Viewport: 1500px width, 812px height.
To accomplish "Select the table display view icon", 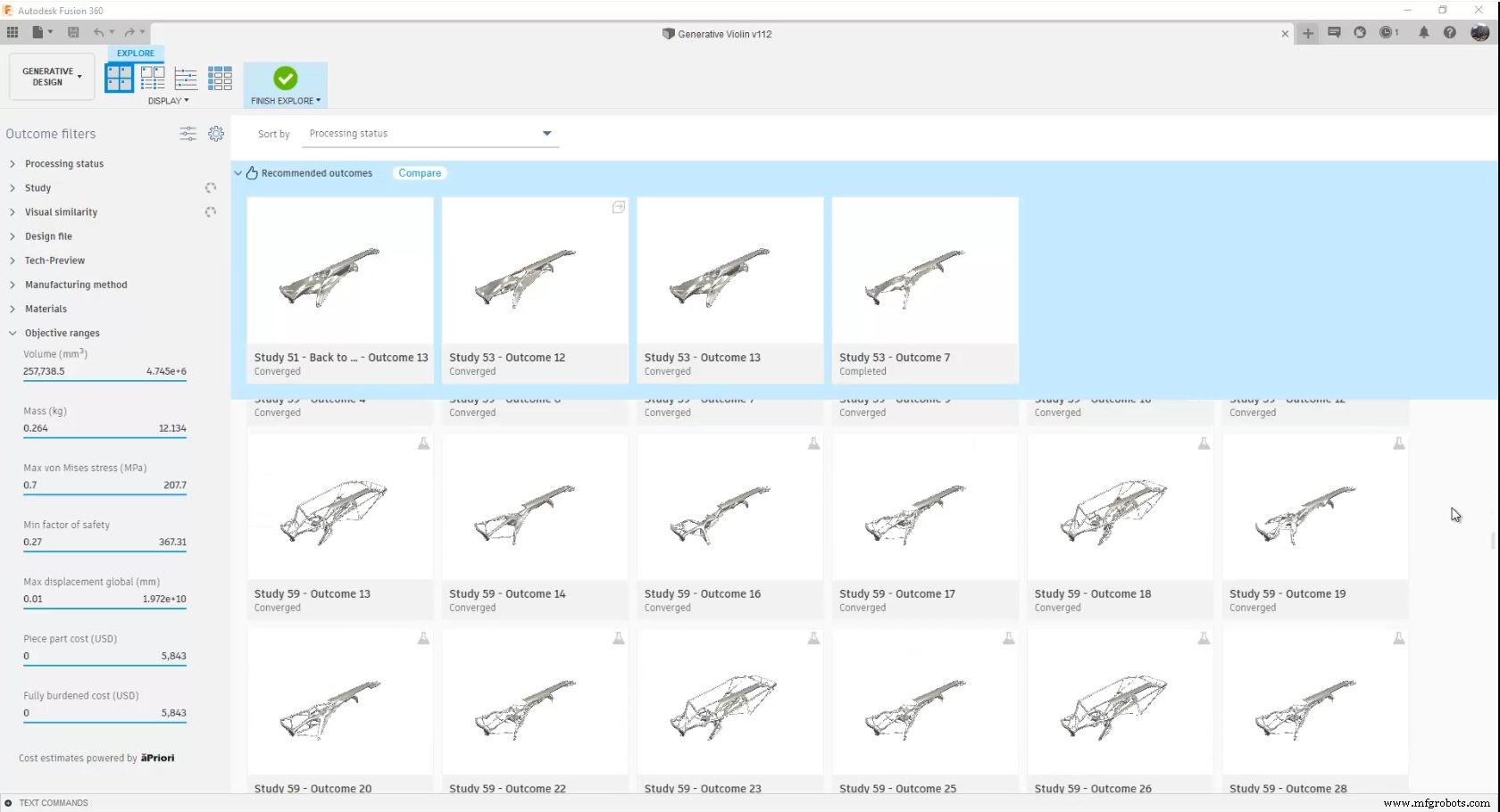I will (220, 79).
